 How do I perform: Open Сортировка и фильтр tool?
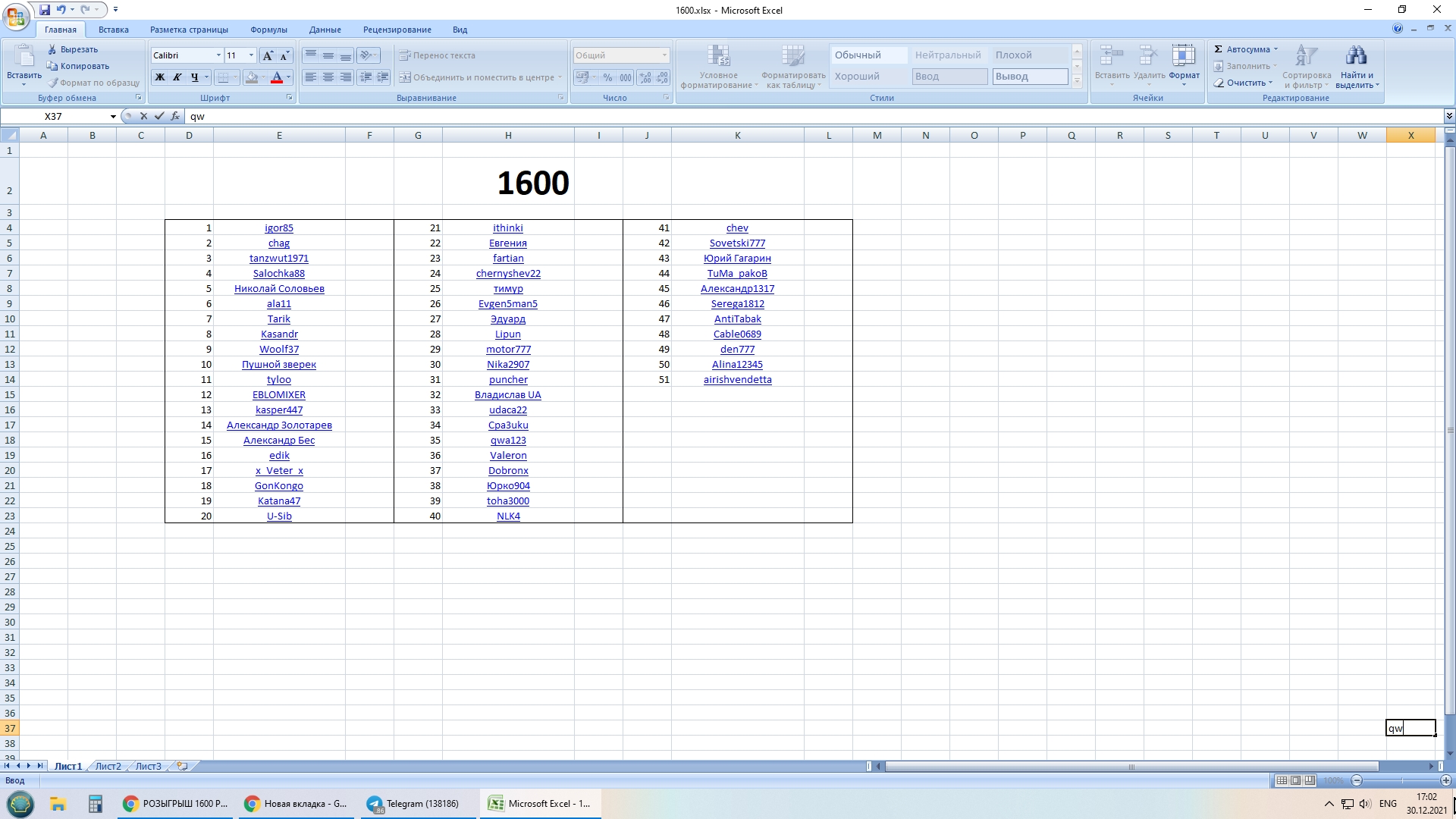click(1306, 56)
